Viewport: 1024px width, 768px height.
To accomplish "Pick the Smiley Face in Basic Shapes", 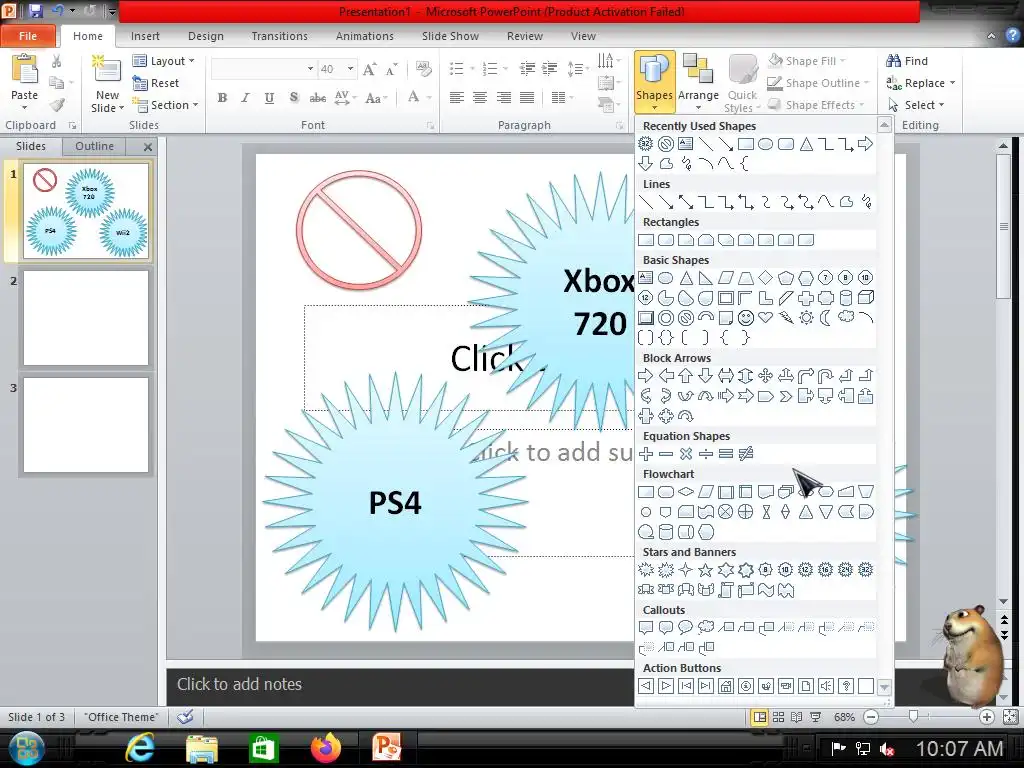I will tap(745, 318).
